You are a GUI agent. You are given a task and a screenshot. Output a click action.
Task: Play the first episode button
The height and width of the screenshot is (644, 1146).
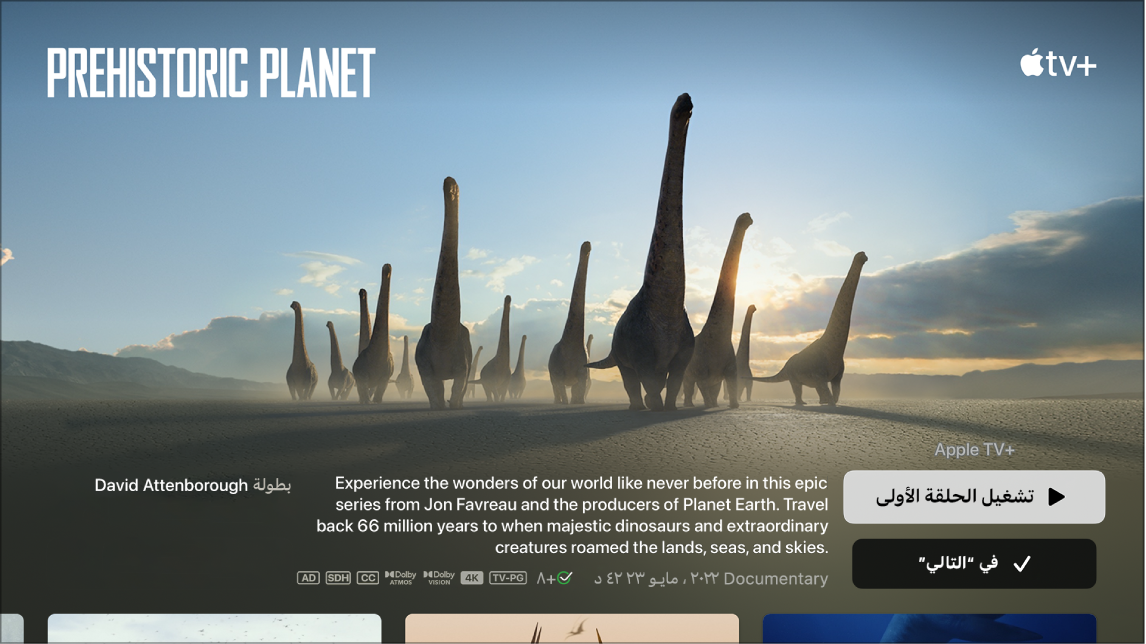pyautogui.click(x=974, y=497)
